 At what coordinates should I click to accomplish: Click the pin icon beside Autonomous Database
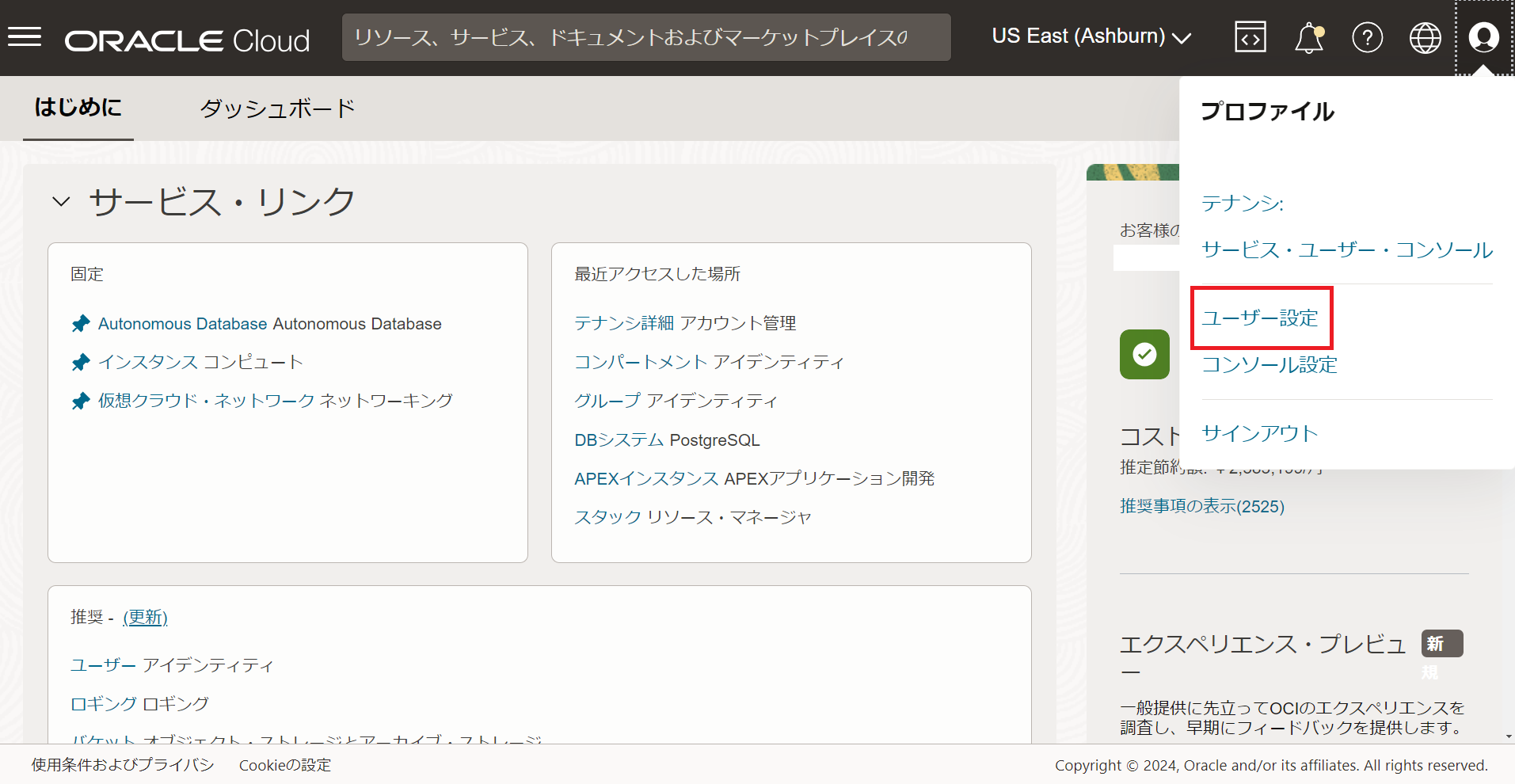81,324
